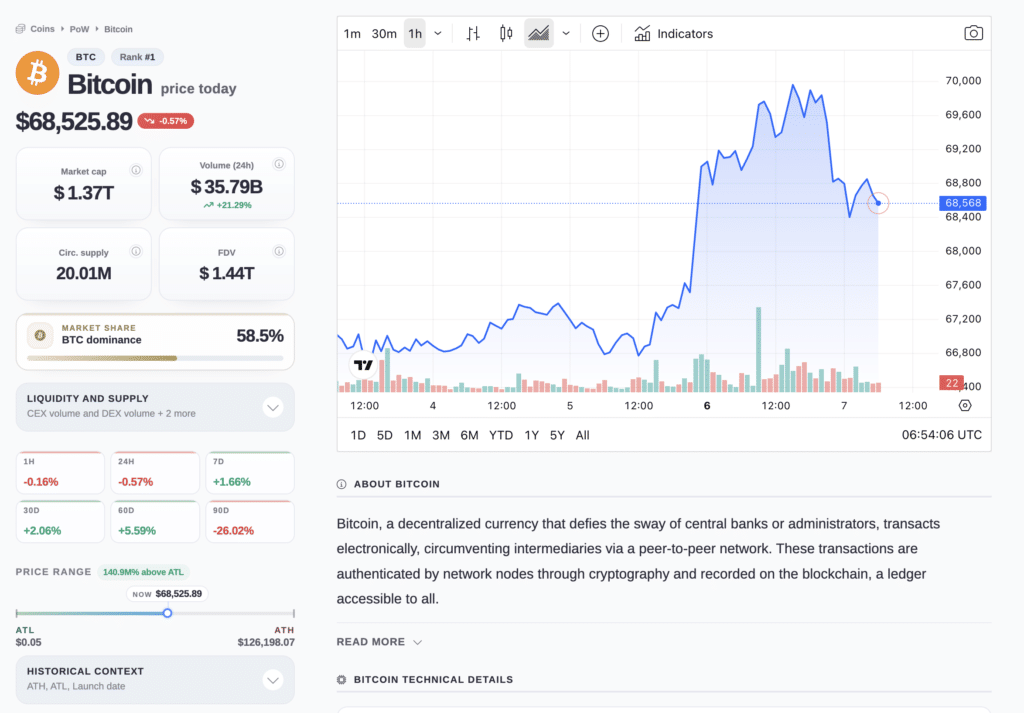Click the Market cap info icon
This screenshot has width=1024, height=713.
click(136, 171)
